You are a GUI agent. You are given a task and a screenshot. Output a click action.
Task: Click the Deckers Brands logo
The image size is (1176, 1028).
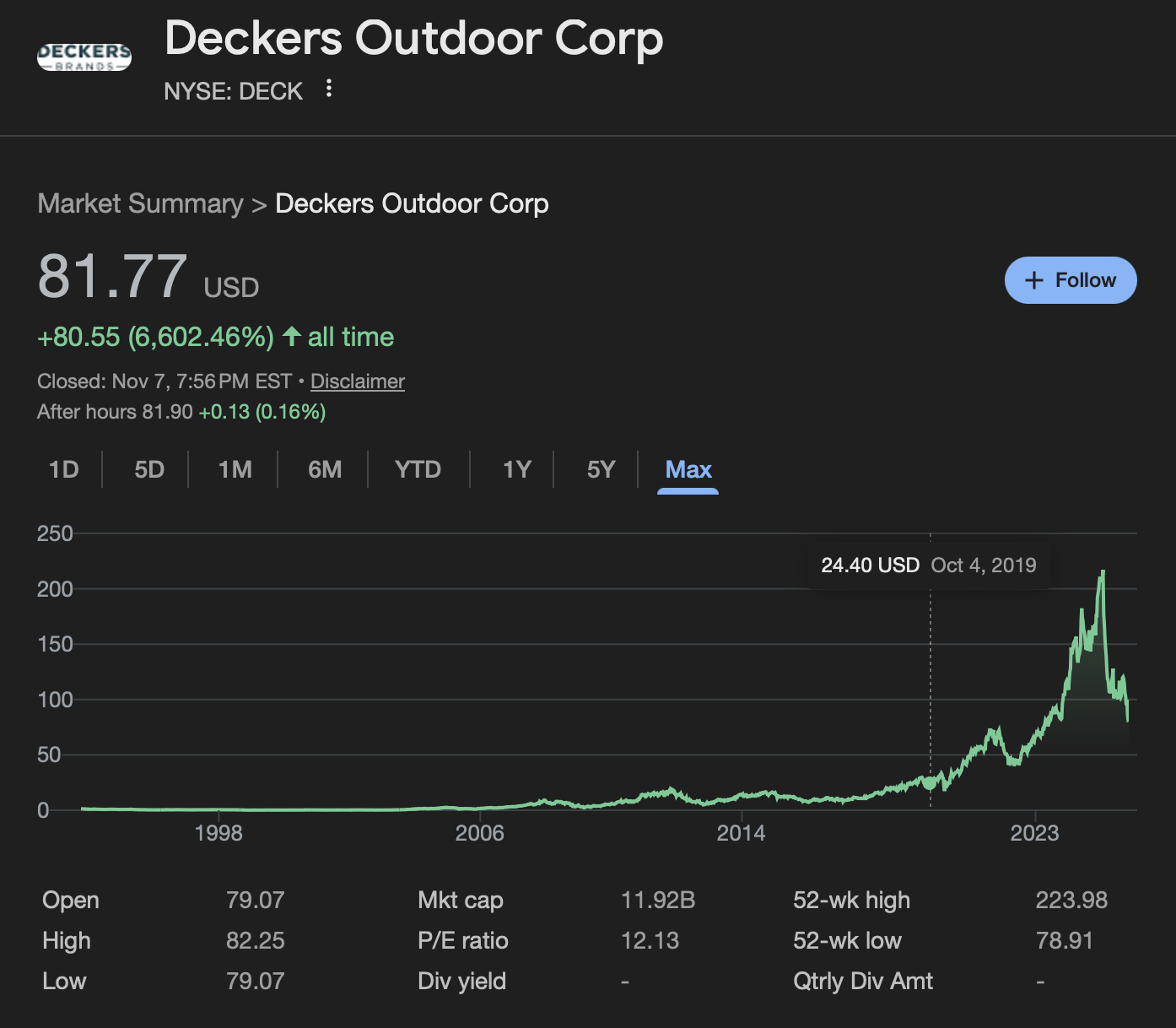pyautogui.click(x=84, y=57)
